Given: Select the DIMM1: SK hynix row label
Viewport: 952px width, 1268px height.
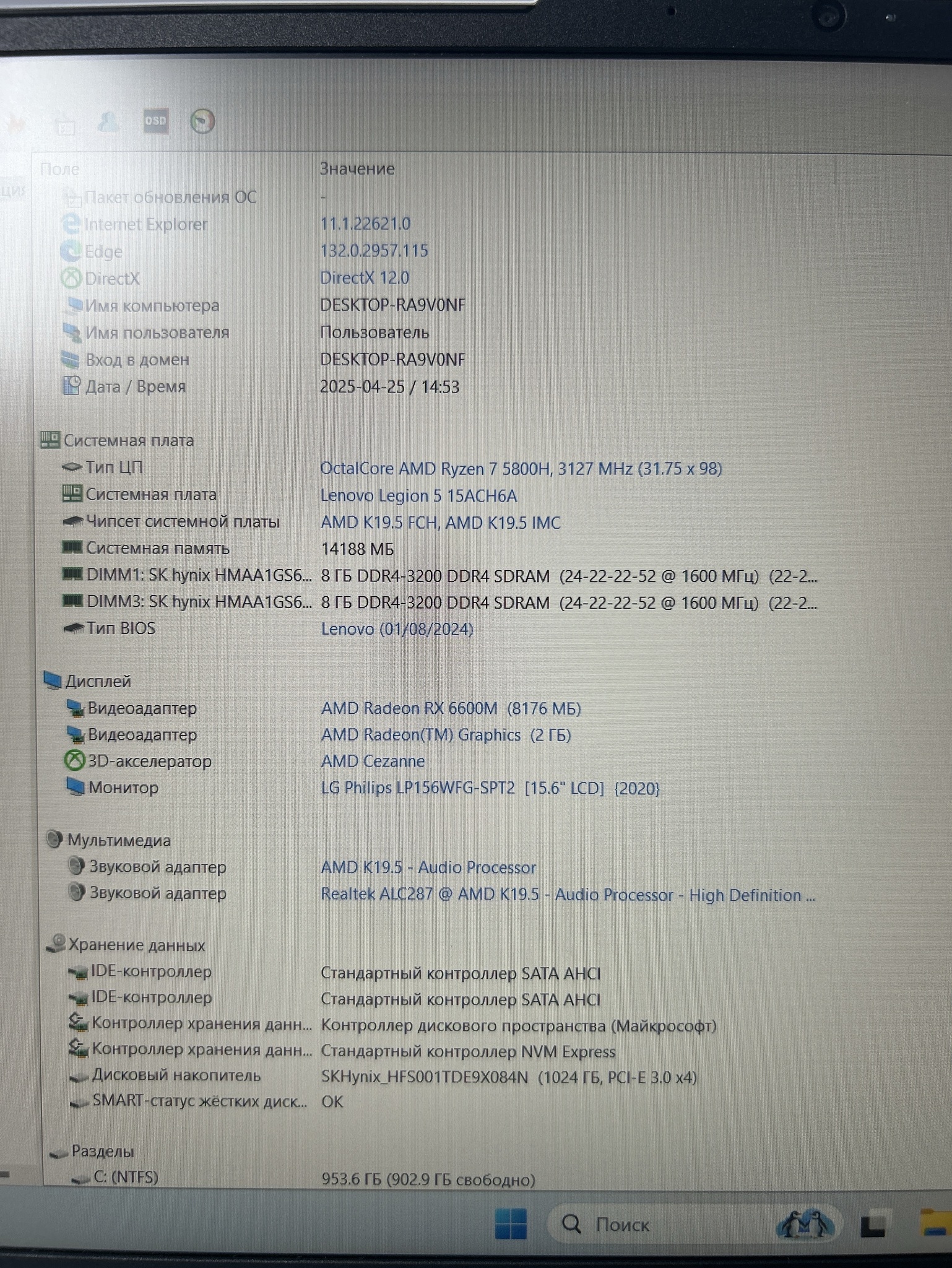Looking at the screenshot, I should tap(199, 575).
